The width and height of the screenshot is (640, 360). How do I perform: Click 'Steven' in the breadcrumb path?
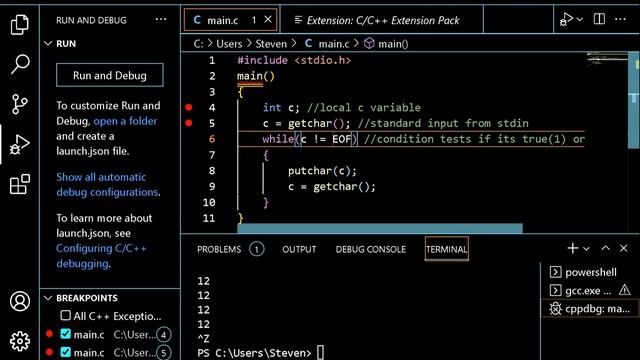(x=271, y=44)
